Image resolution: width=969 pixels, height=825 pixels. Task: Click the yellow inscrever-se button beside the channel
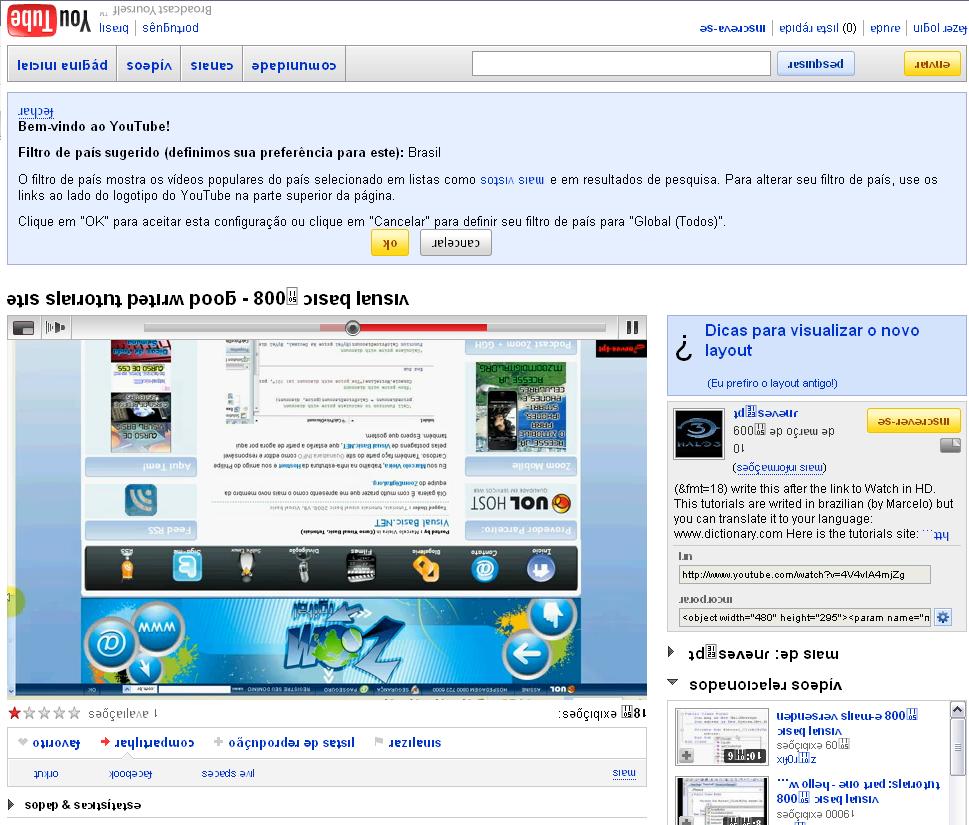913,421
